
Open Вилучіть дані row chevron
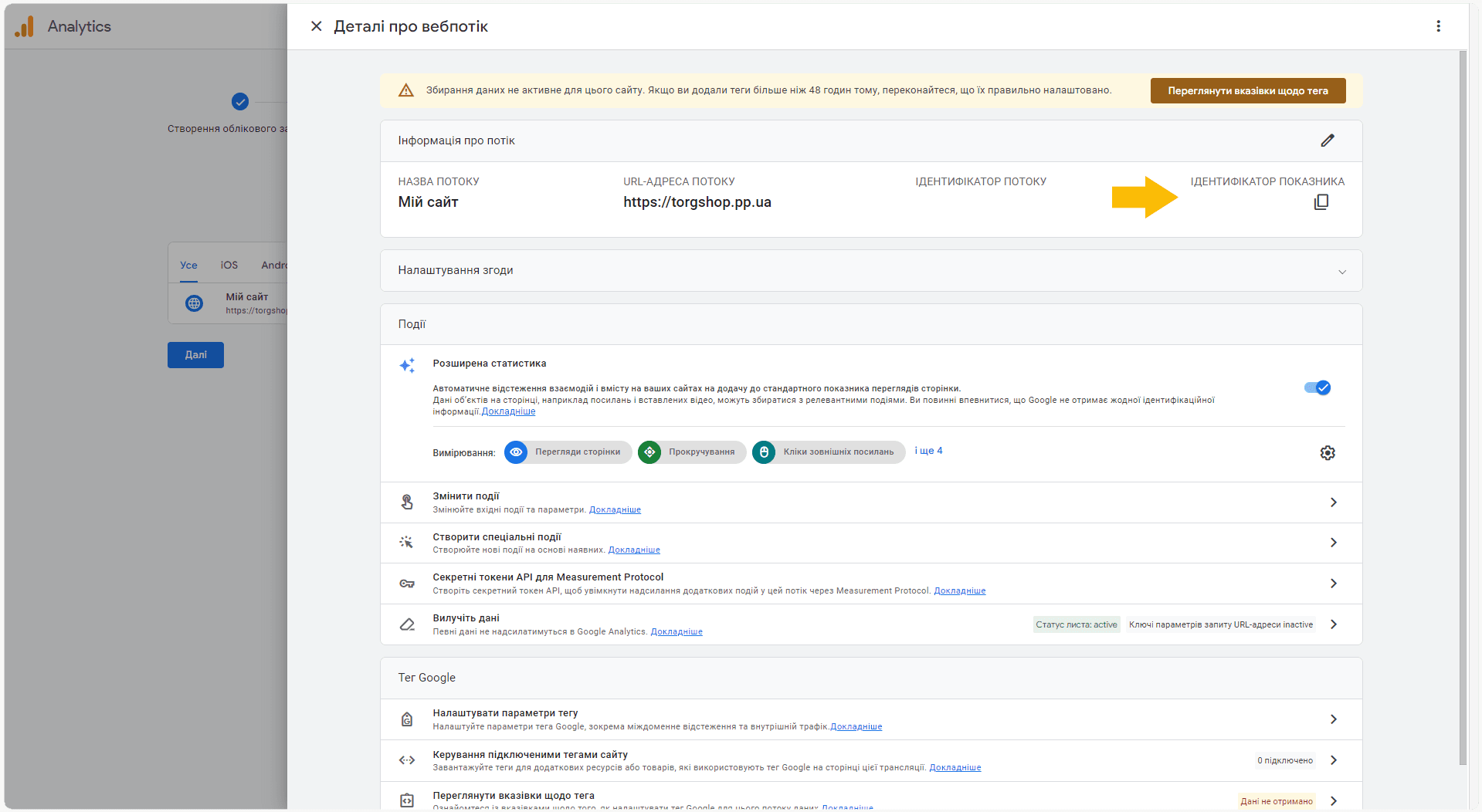coord(1334,624)
